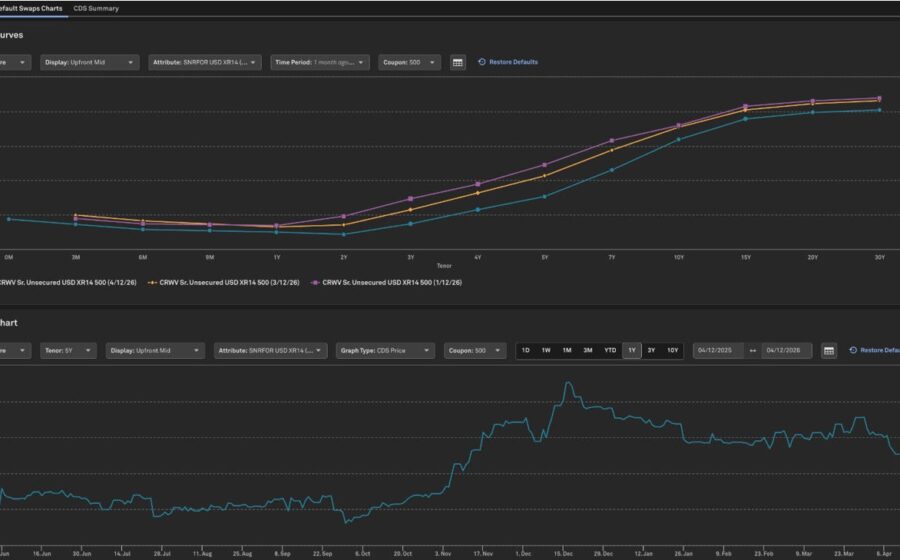
Task: Select the 1M time range
Action: pos(567,351)
